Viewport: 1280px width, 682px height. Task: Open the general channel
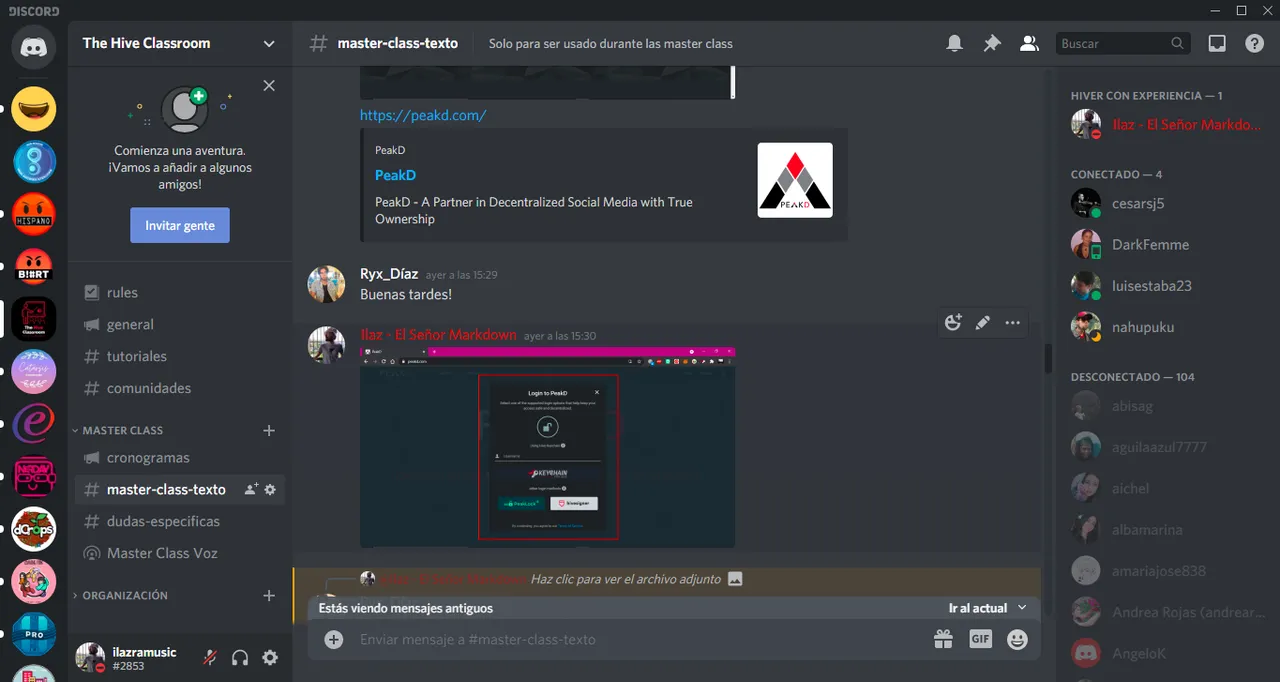coord(180,324)
